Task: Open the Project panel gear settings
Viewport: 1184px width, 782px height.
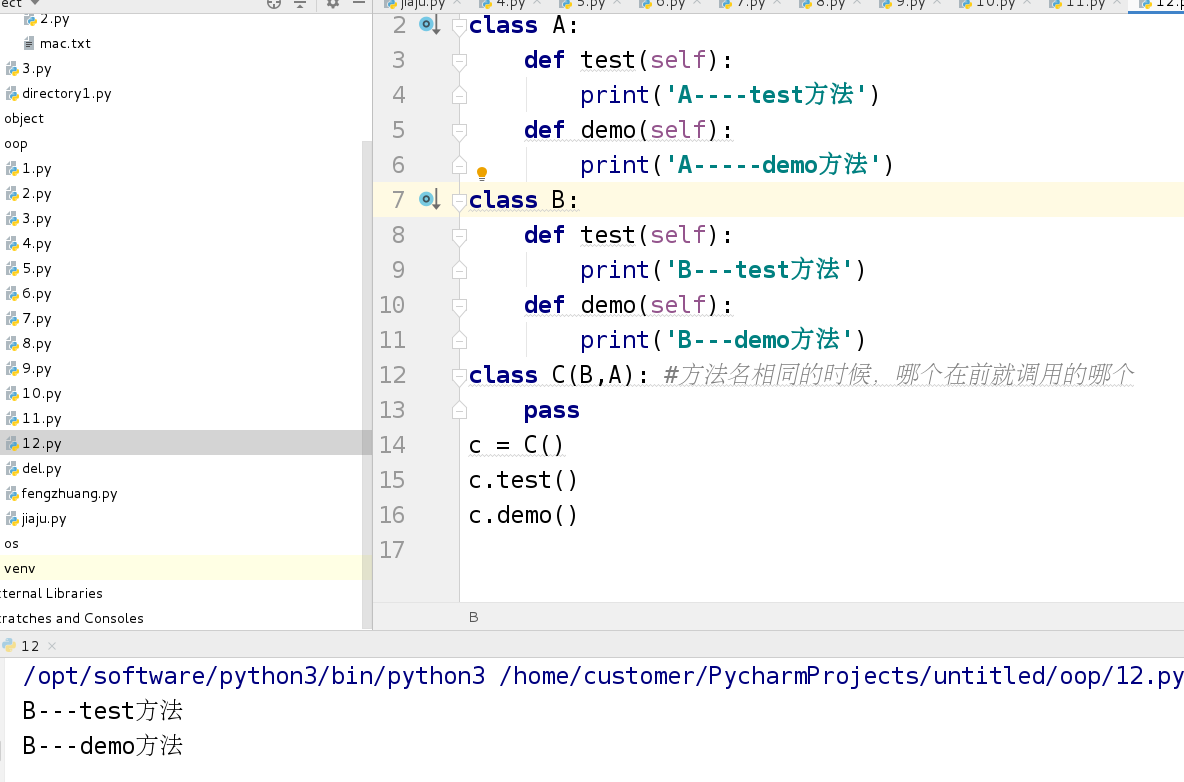Action: (x=332, y=4)
